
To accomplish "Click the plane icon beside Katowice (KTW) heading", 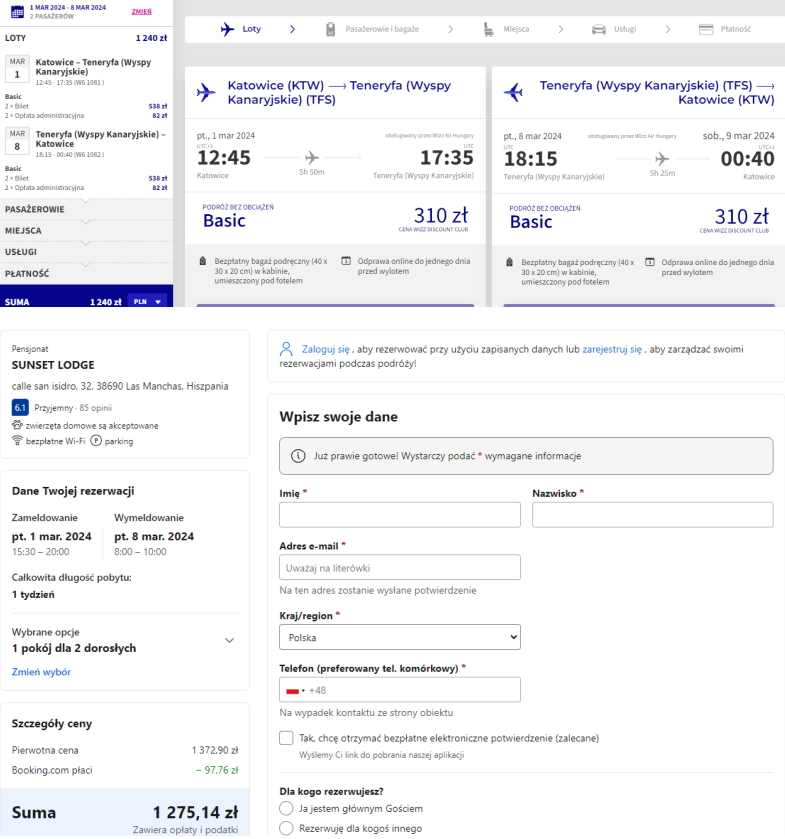I will click(x=206, y=92).
